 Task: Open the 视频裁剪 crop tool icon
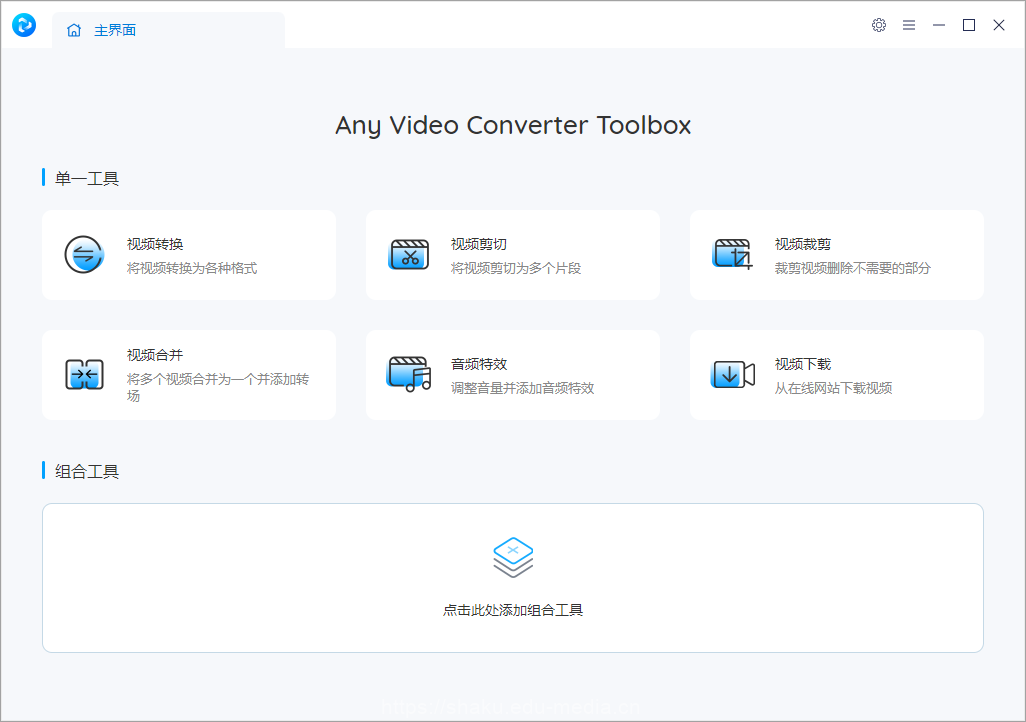(x=733, y=254)
